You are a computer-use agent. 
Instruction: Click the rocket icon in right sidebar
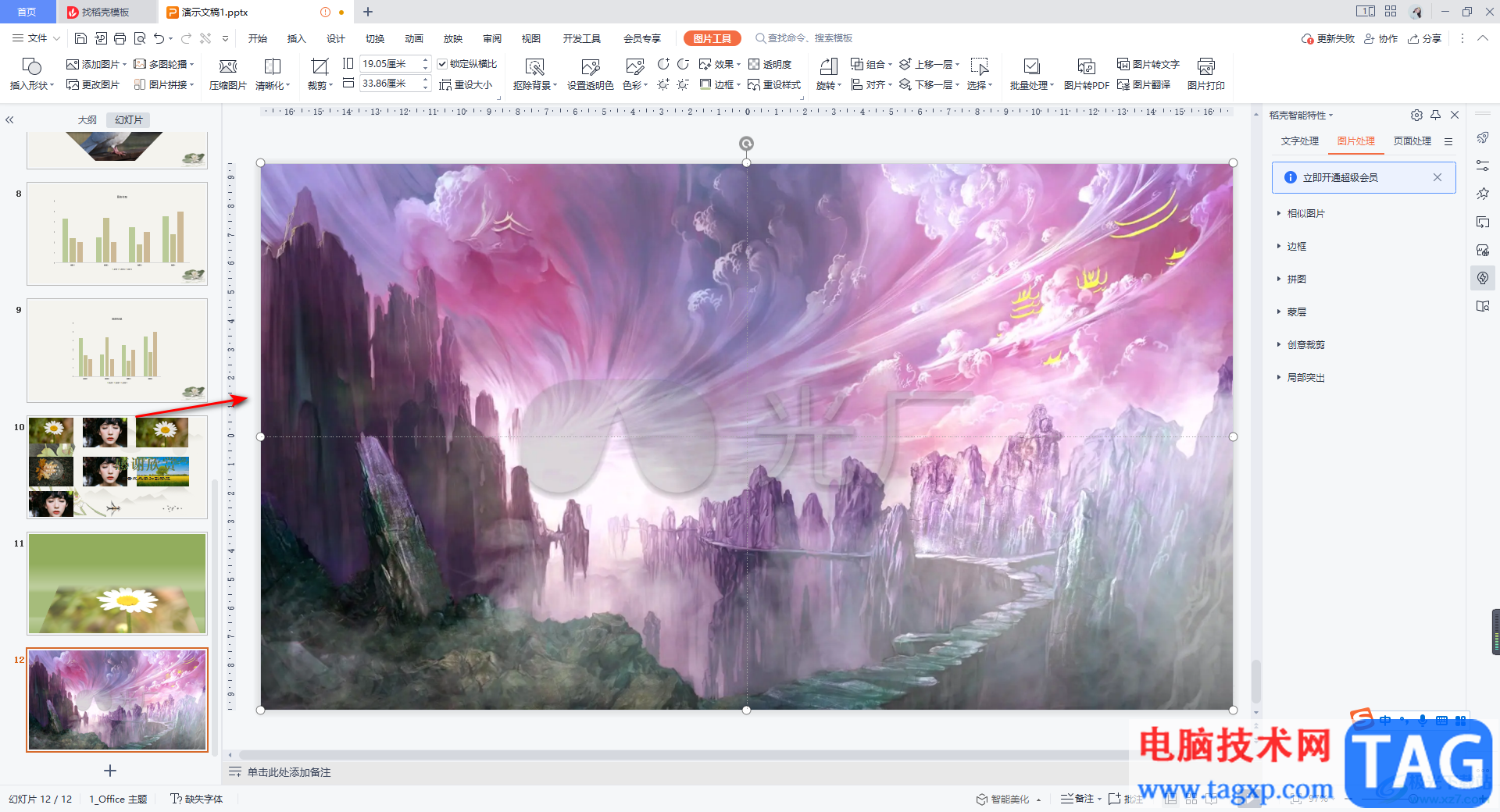1483,137
